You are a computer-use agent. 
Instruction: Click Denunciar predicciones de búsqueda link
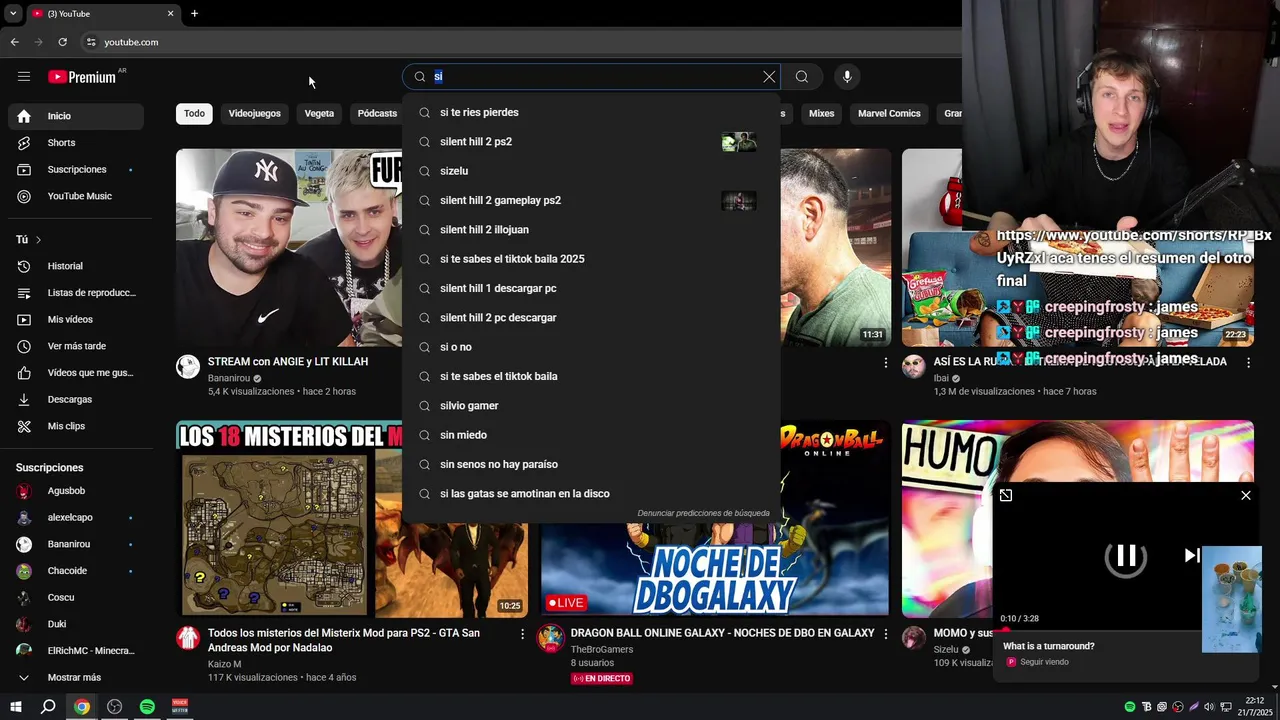tap(703, 513)
